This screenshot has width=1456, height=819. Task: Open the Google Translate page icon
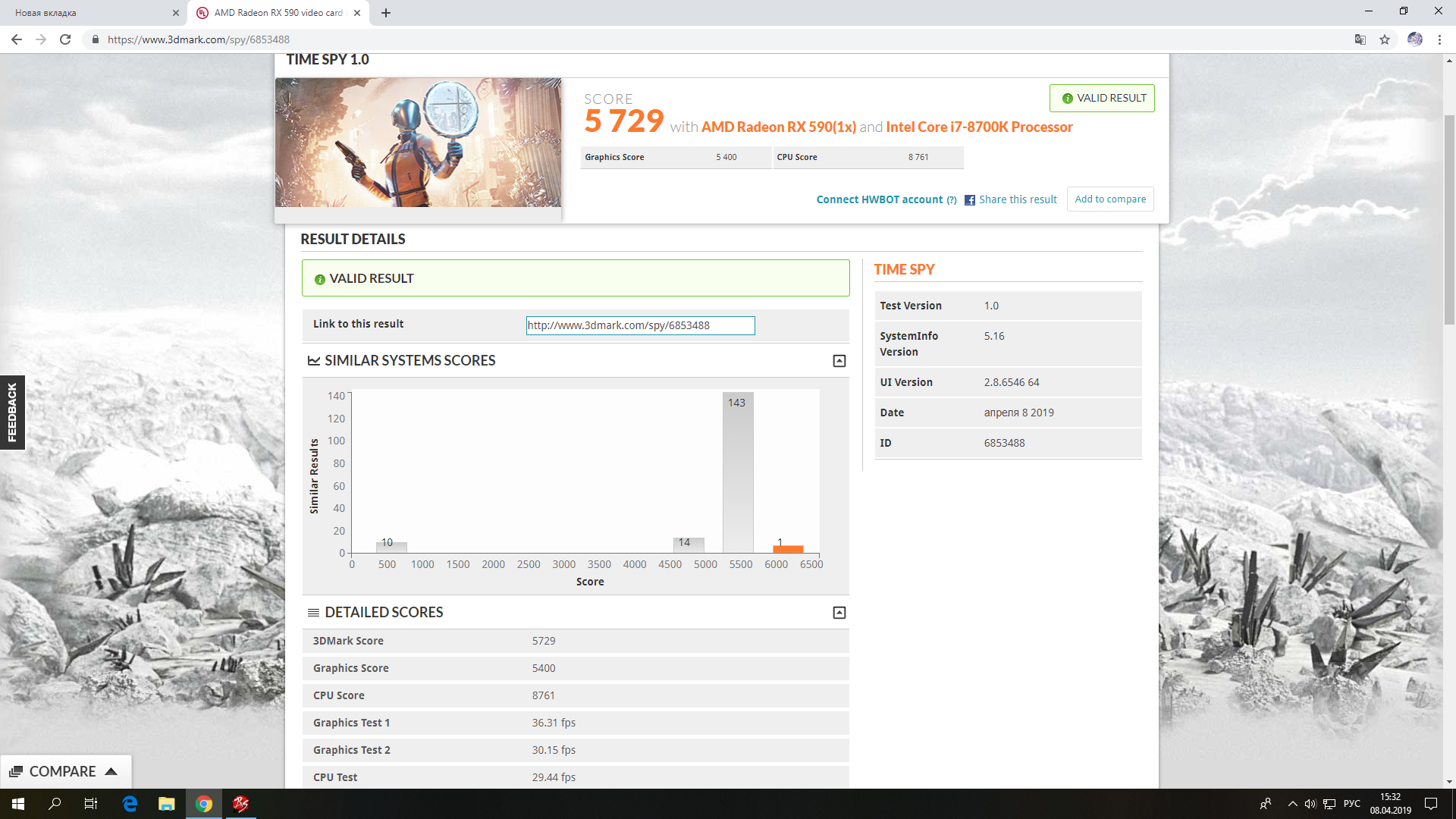1360,39
